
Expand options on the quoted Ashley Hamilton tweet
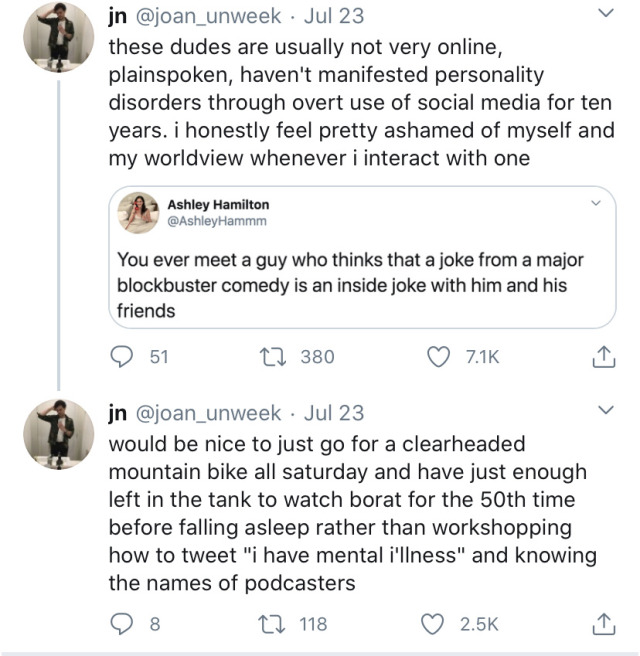(596, 204)
